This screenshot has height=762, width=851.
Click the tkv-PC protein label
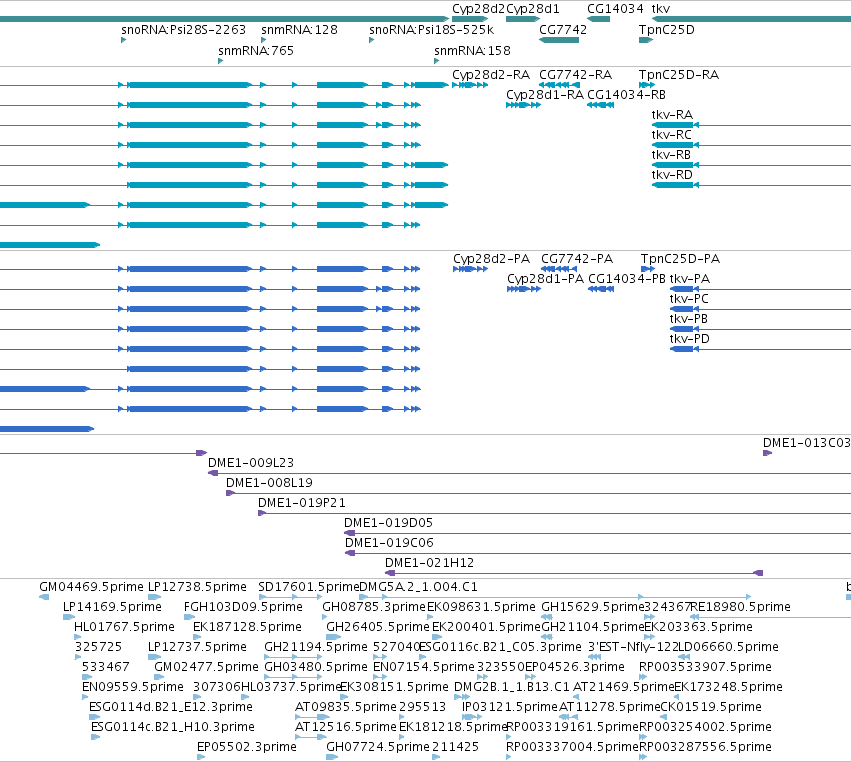[x=689, y=299]
